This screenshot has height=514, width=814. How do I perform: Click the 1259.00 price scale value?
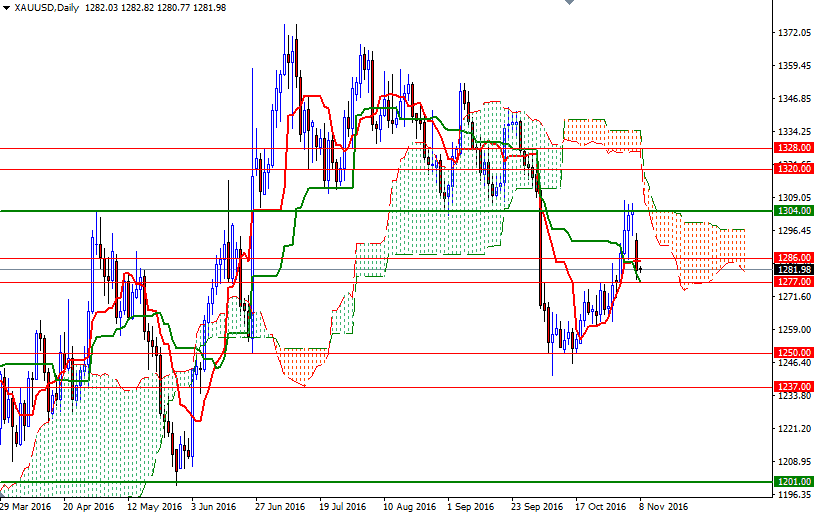[x=794, y=330]
